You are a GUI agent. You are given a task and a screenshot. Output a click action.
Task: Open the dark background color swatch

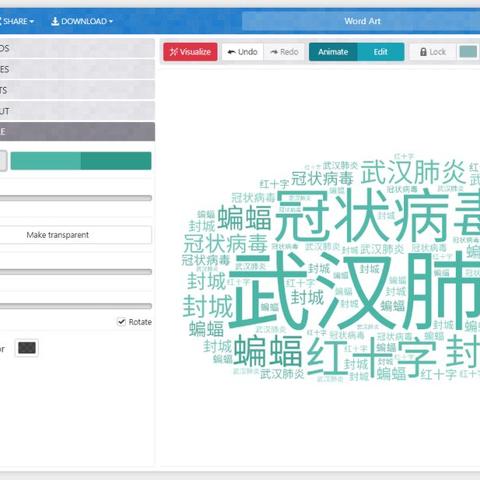tap(27, 348)
